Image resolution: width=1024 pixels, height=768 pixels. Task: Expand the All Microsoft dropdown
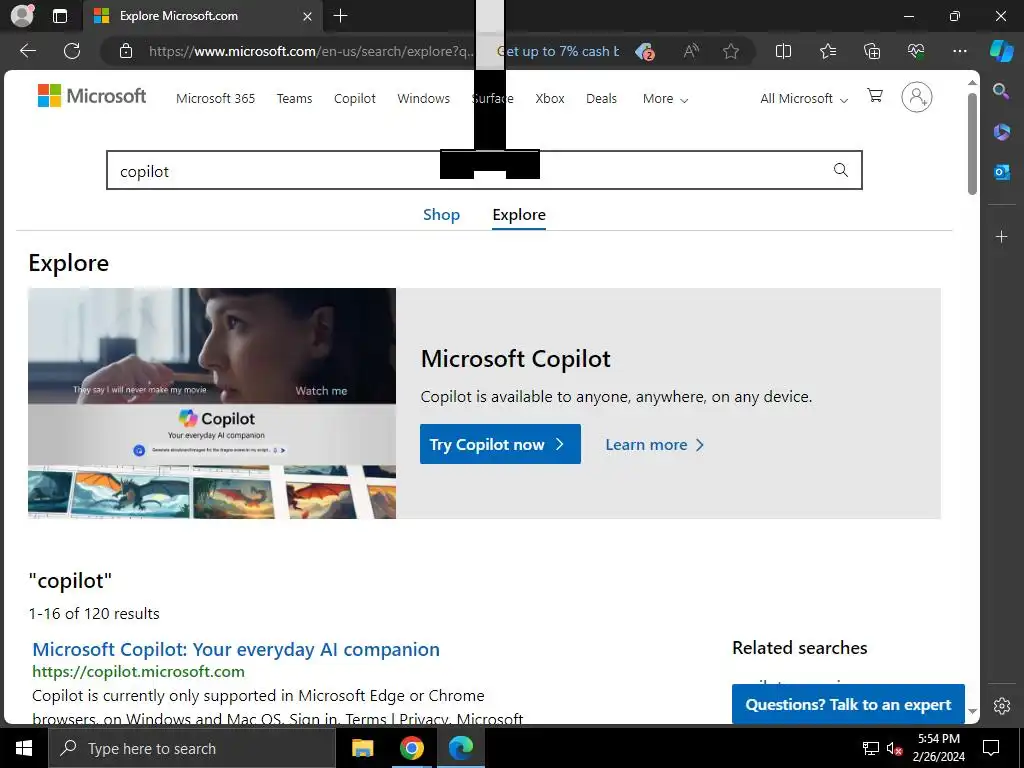[803, 99]
